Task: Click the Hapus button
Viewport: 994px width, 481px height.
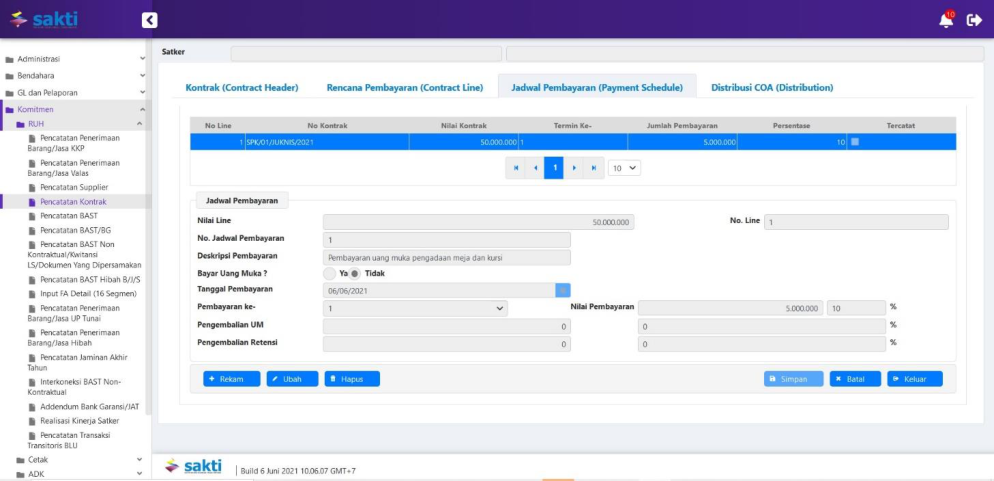Action: pos(351,379)
